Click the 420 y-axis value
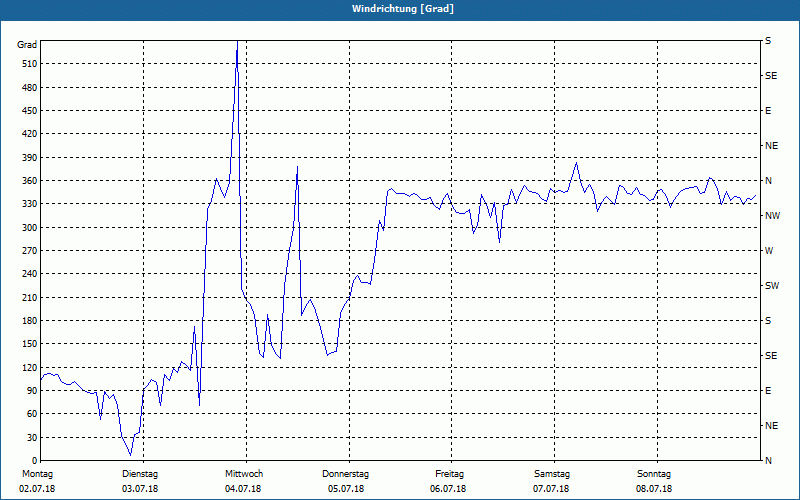 [x=30, y=134]
